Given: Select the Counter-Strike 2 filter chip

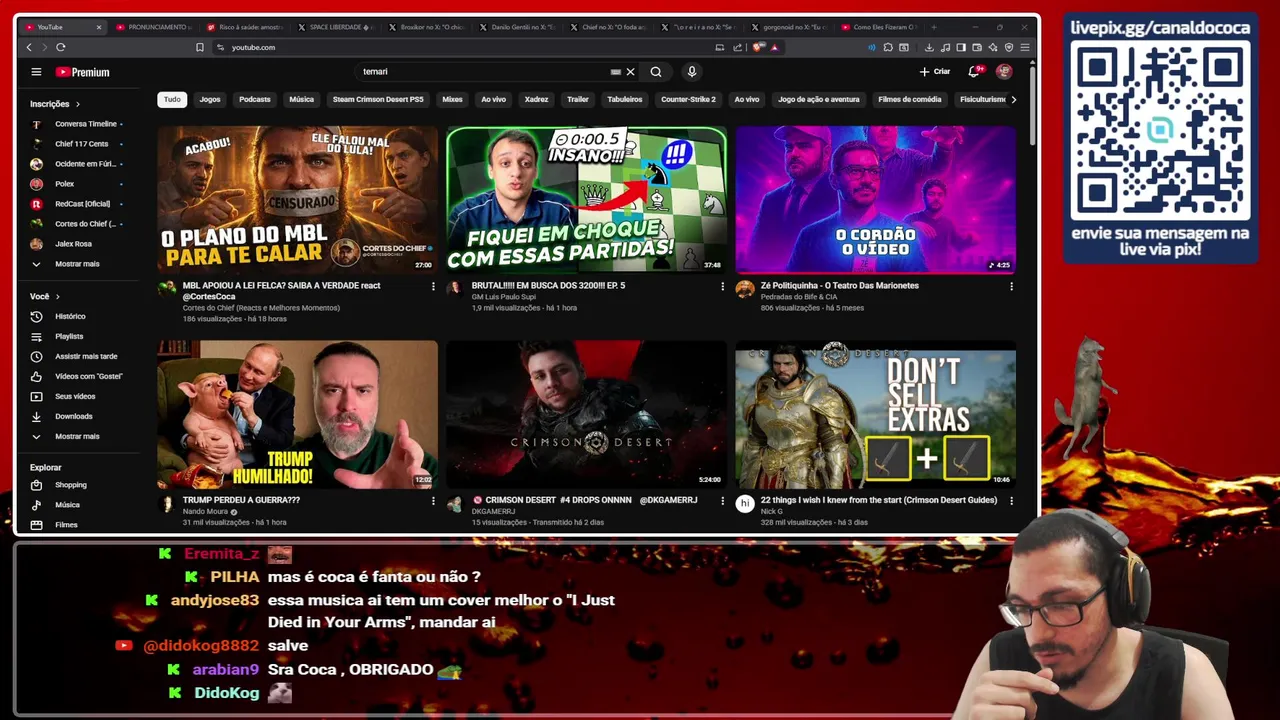Looking at the screenshot, I should point(688,99).
